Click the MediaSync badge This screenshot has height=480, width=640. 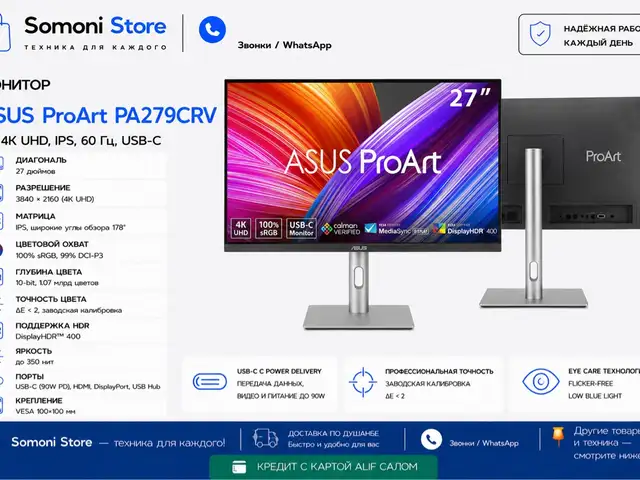[x=396, y=229]
